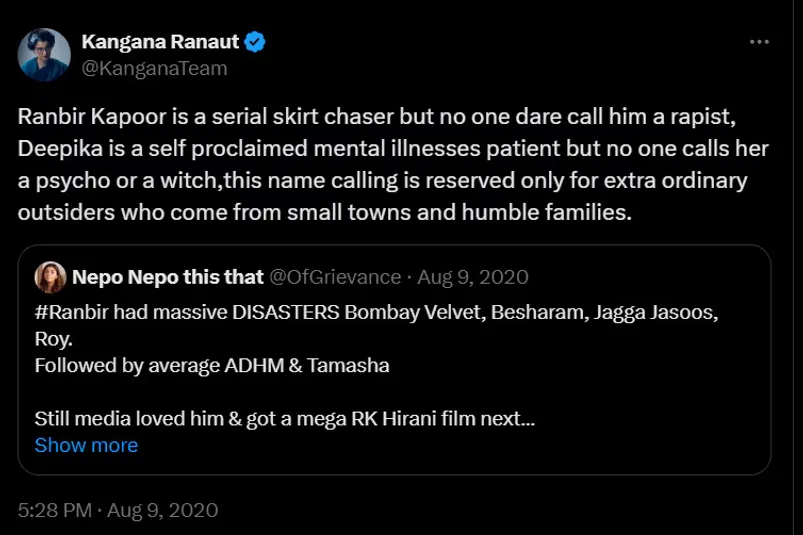The height and width of the screenshot is (535, 803).
Task: Click the 'Followed by average ADHM & Tamasha' line
Action: [212, 366]
